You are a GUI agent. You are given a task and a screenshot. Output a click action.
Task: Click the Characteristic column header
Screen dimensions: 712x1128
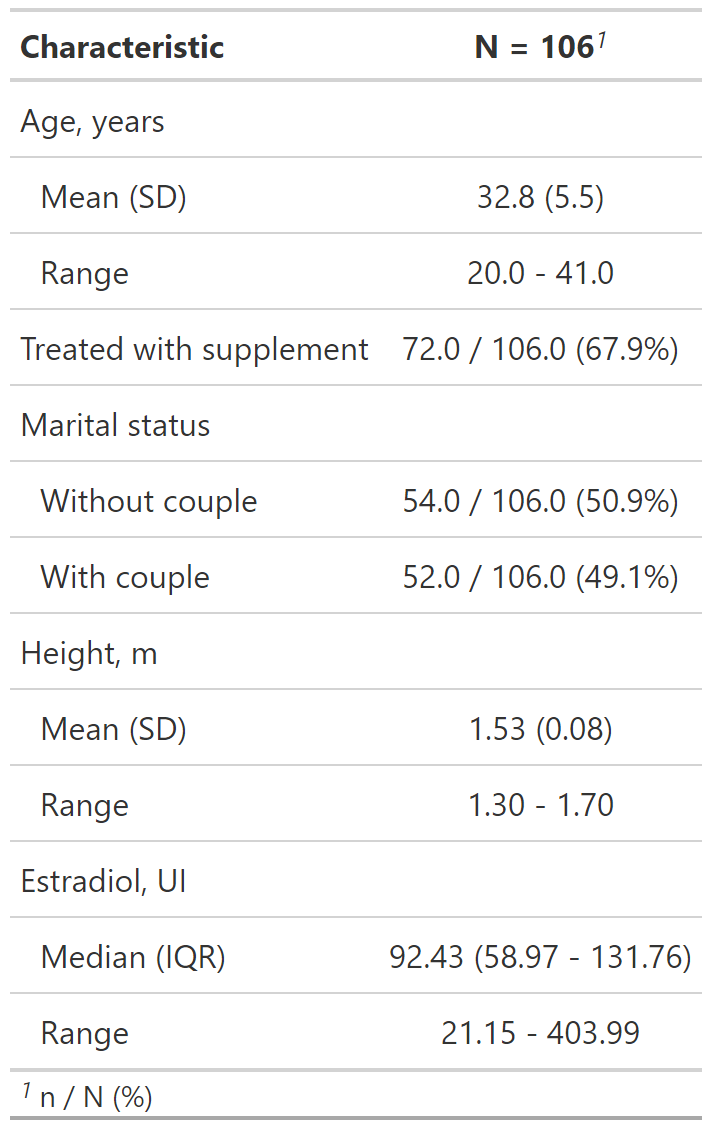pos(122,47)
